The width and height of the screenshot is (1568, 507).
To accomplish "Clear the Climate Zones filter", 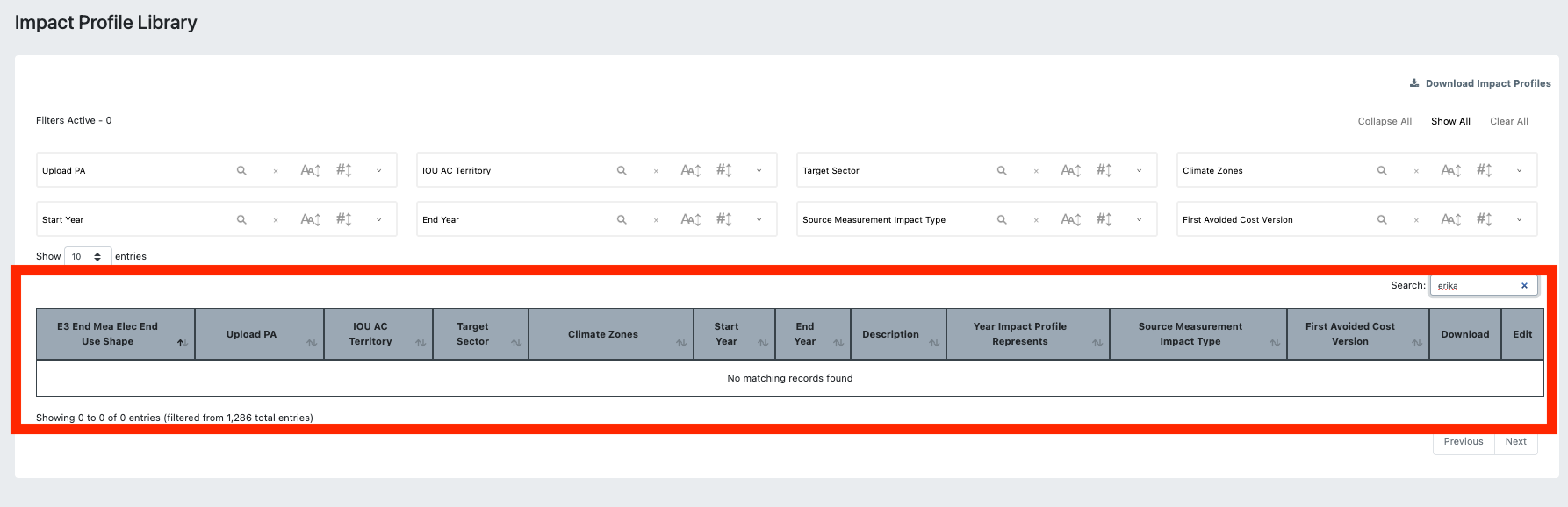I will point(1416,171).
